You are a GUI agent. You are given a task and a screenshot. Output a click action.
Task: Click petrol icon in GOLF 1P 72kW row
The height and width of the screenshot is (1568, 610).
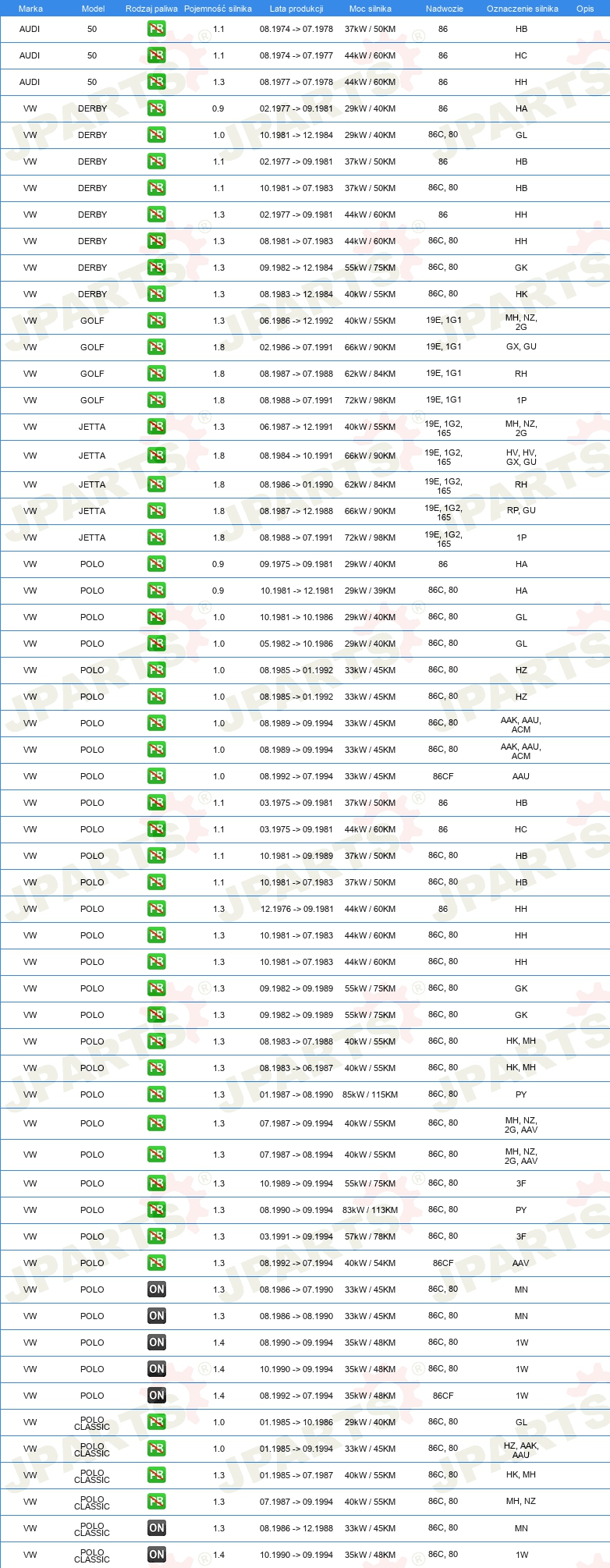(x=156, y=400)
